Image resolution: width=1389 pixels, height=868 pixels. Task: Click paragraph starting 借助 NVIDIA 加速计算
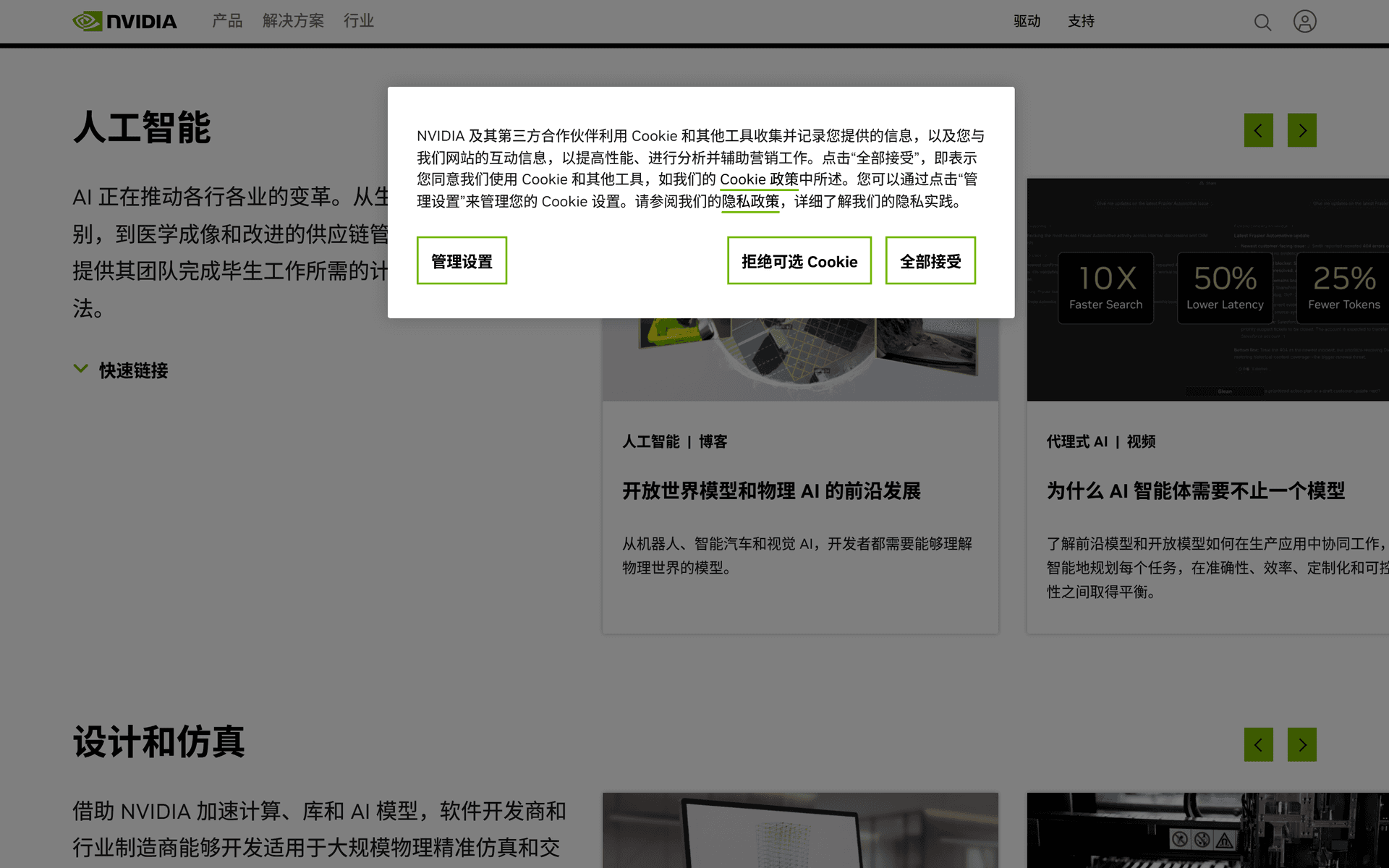pyautogui.click(x=319, y=829)
